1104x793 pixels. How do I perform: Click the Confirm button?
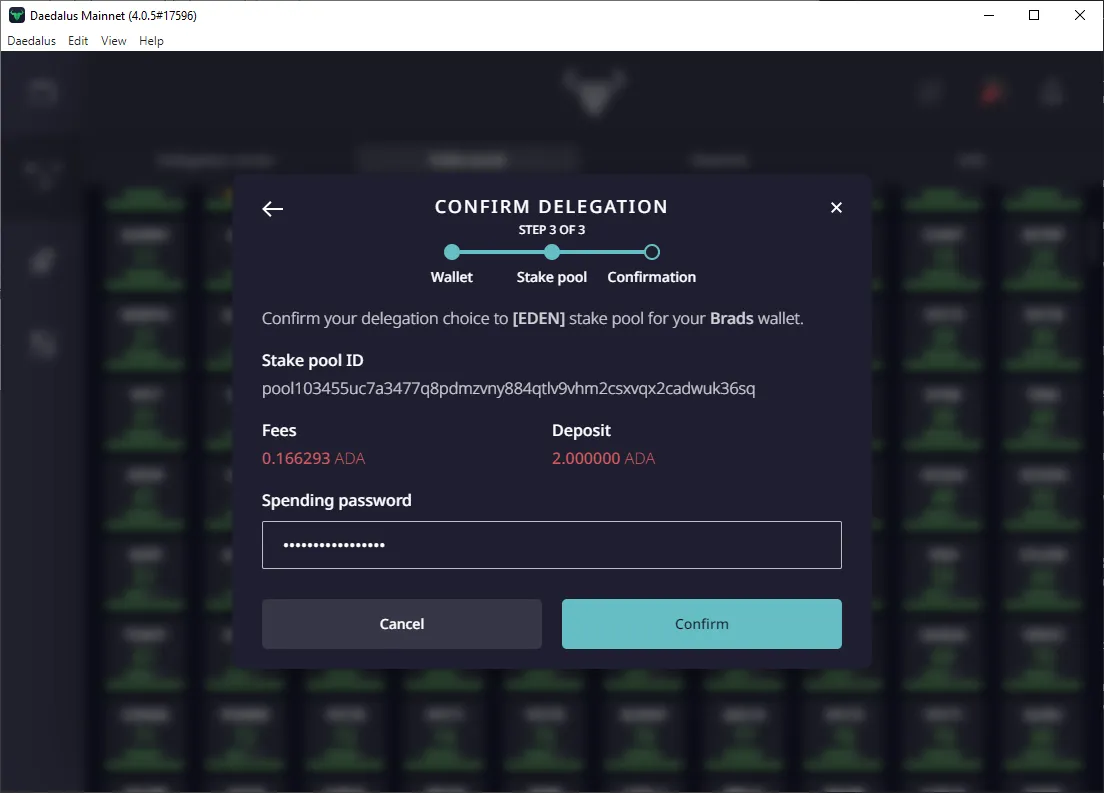(x=701, y=624)
